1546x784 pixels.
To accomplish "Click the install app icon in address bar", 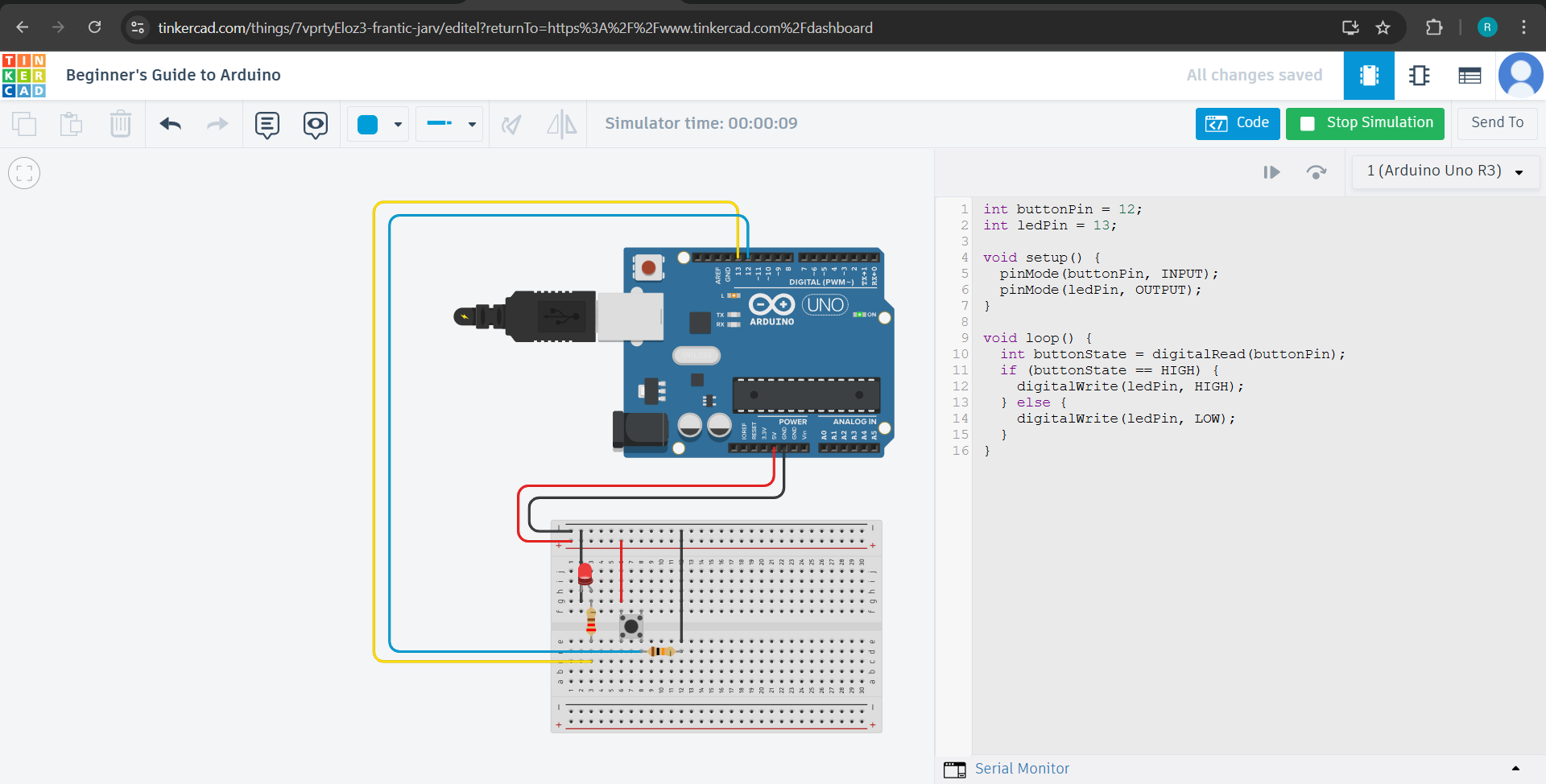I will pyautogui.click(x=1350, y=27).
